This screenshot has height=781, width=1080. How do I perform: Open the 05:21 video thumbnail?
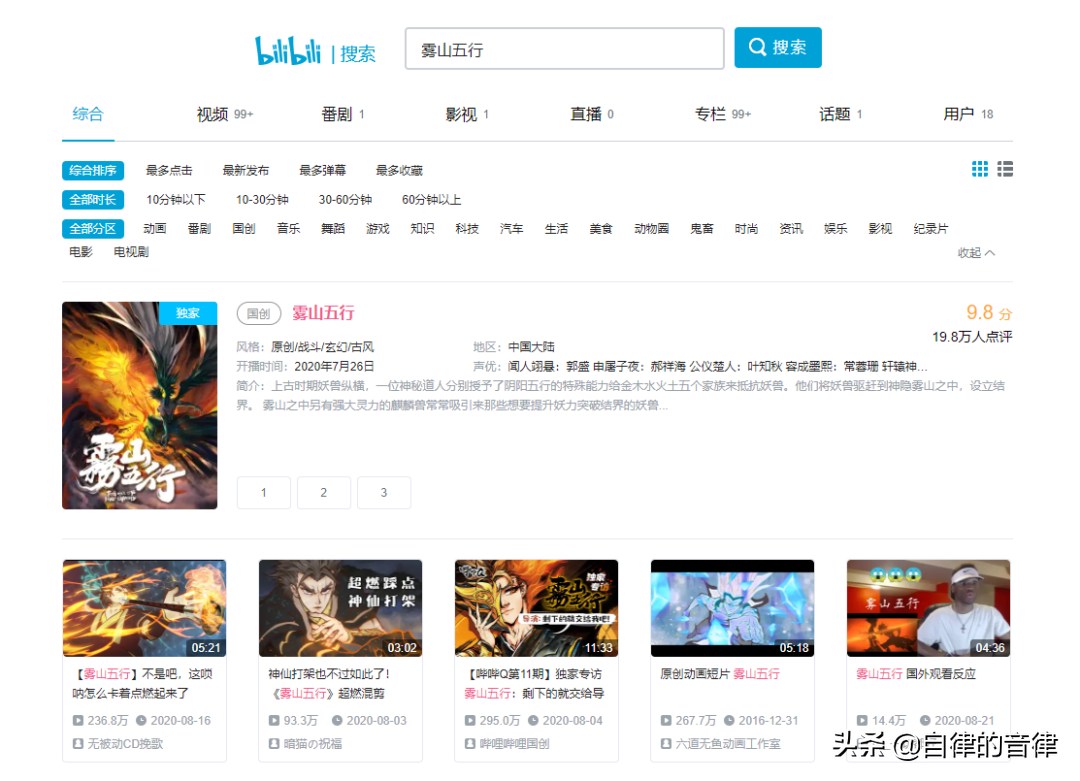[x=145, y=608]
